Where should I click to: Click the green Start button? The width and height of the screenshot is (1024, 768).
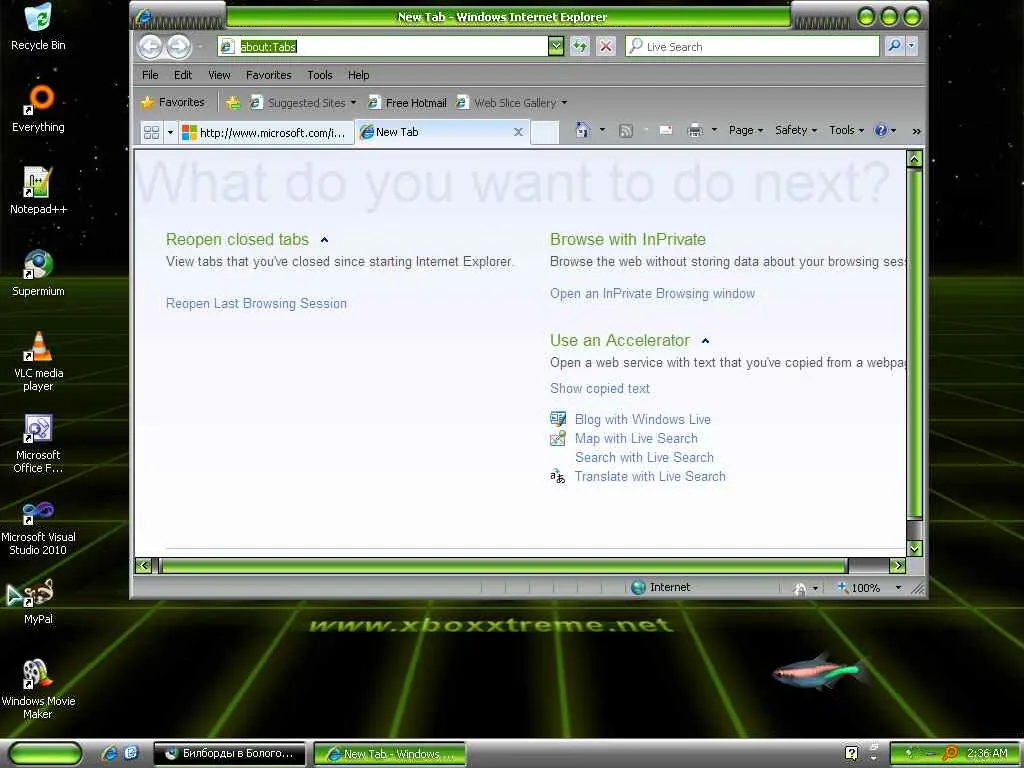point(46,754)
